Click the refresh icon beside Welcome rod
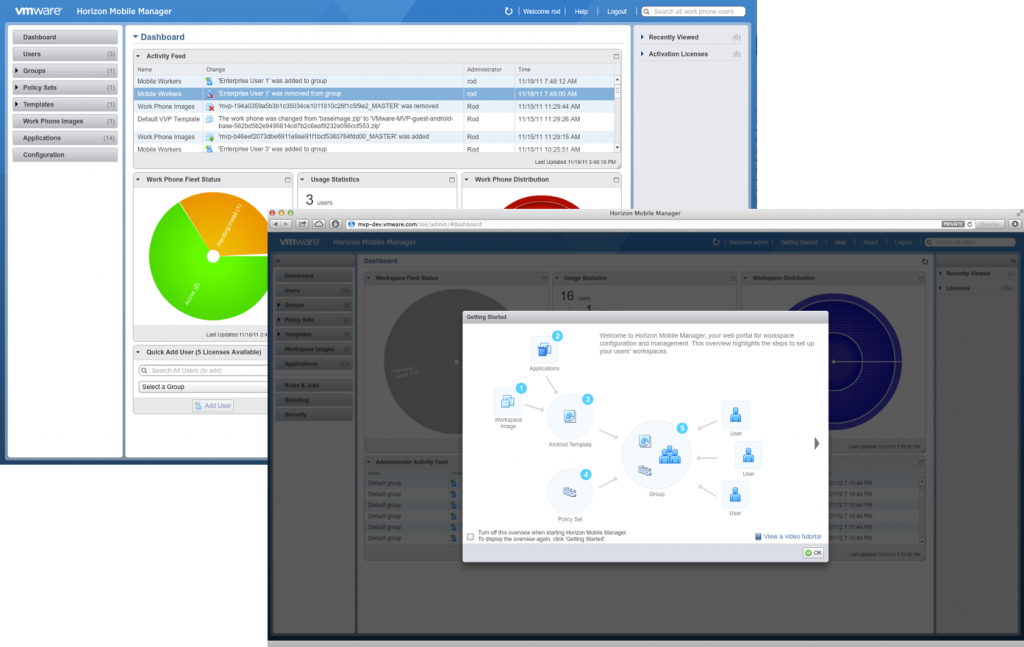The image size is (1024, 647). 509,11
